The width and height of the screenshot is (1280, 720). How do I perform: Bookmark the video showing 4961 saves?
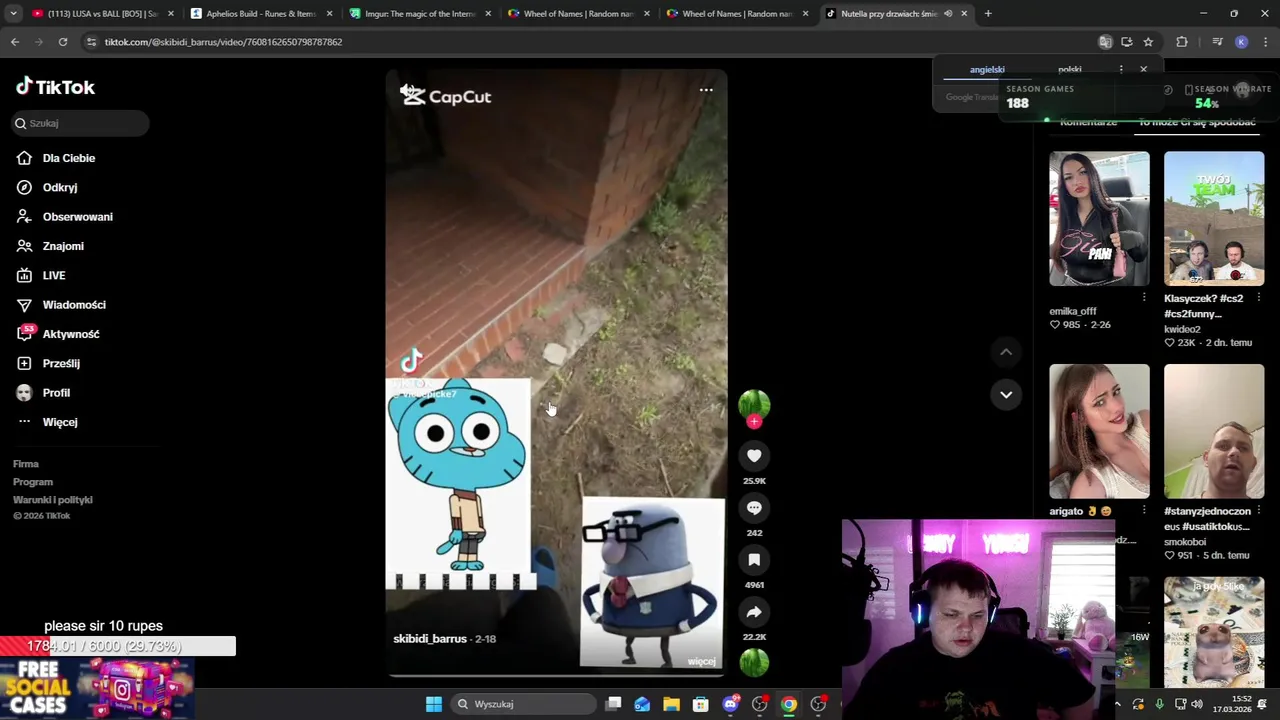754,560
